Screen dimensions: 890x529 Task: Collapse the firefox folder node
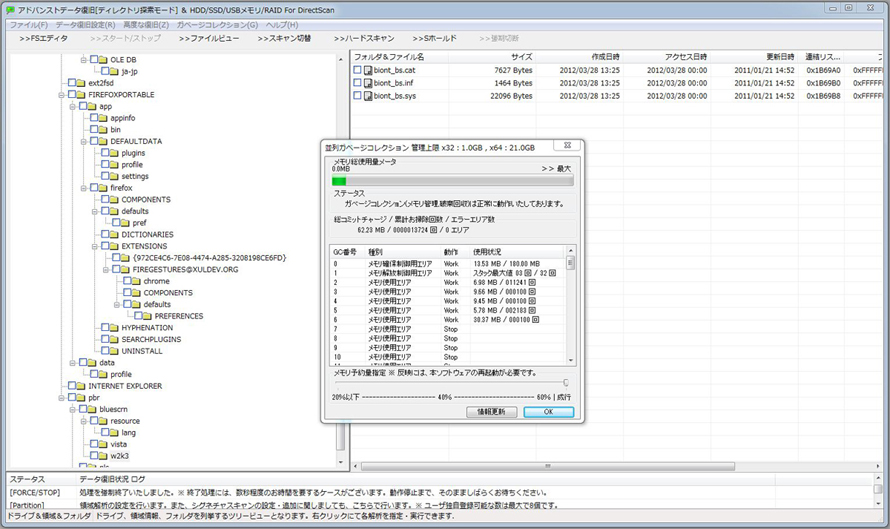click(83, 188)
